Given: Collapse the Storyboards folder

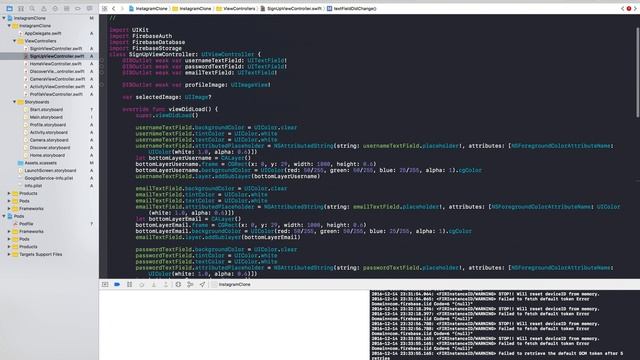Looking at the screenshot, I should point(14,102).
